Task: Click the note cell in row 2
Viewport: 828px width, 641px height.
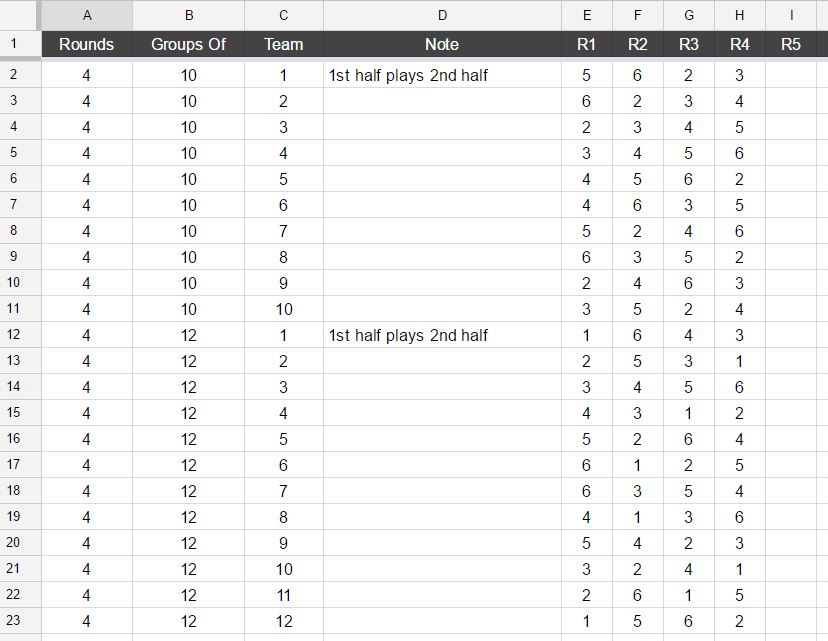Action: 442,75
